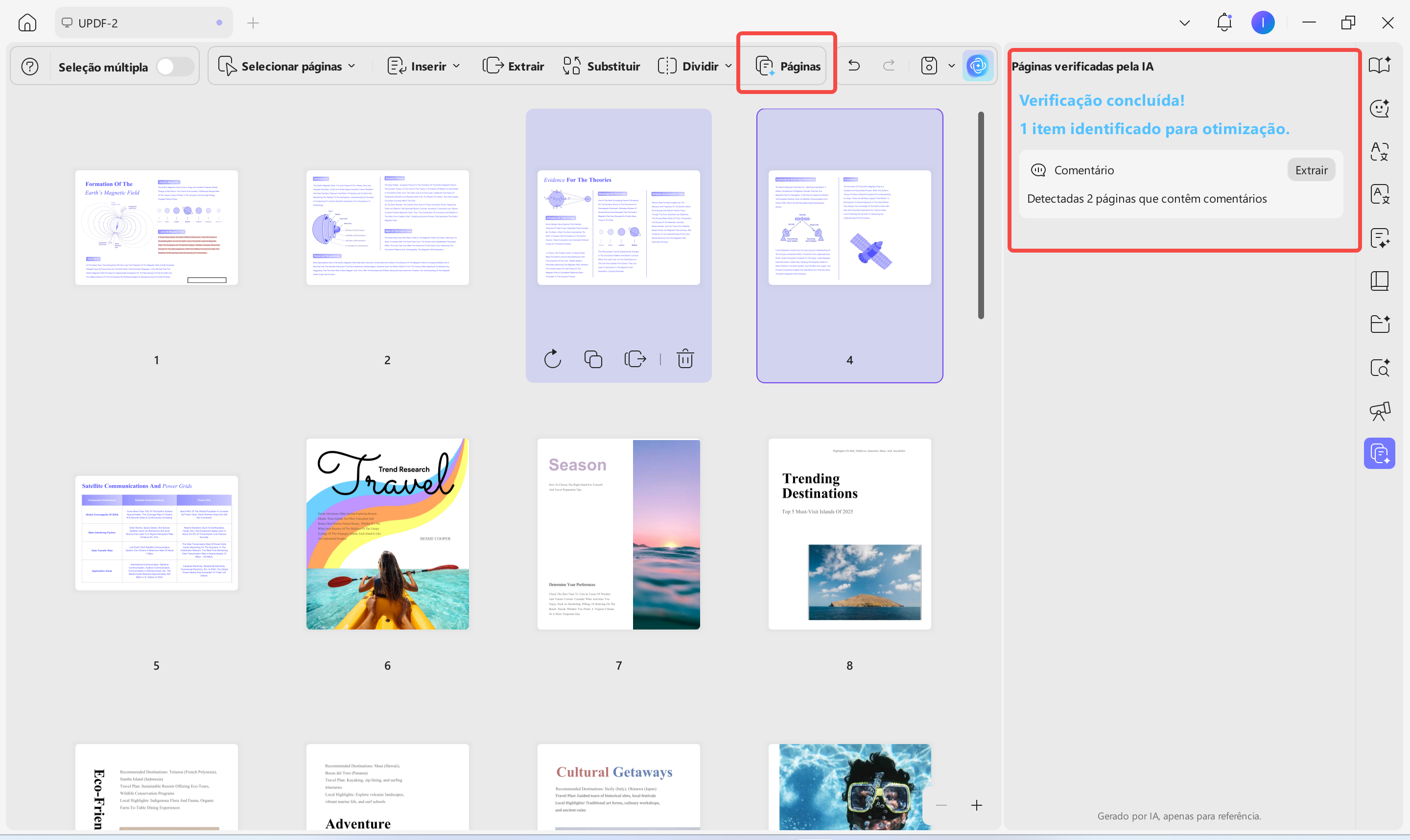Toggle the Seleção múltipla switch

coord(174,67)
